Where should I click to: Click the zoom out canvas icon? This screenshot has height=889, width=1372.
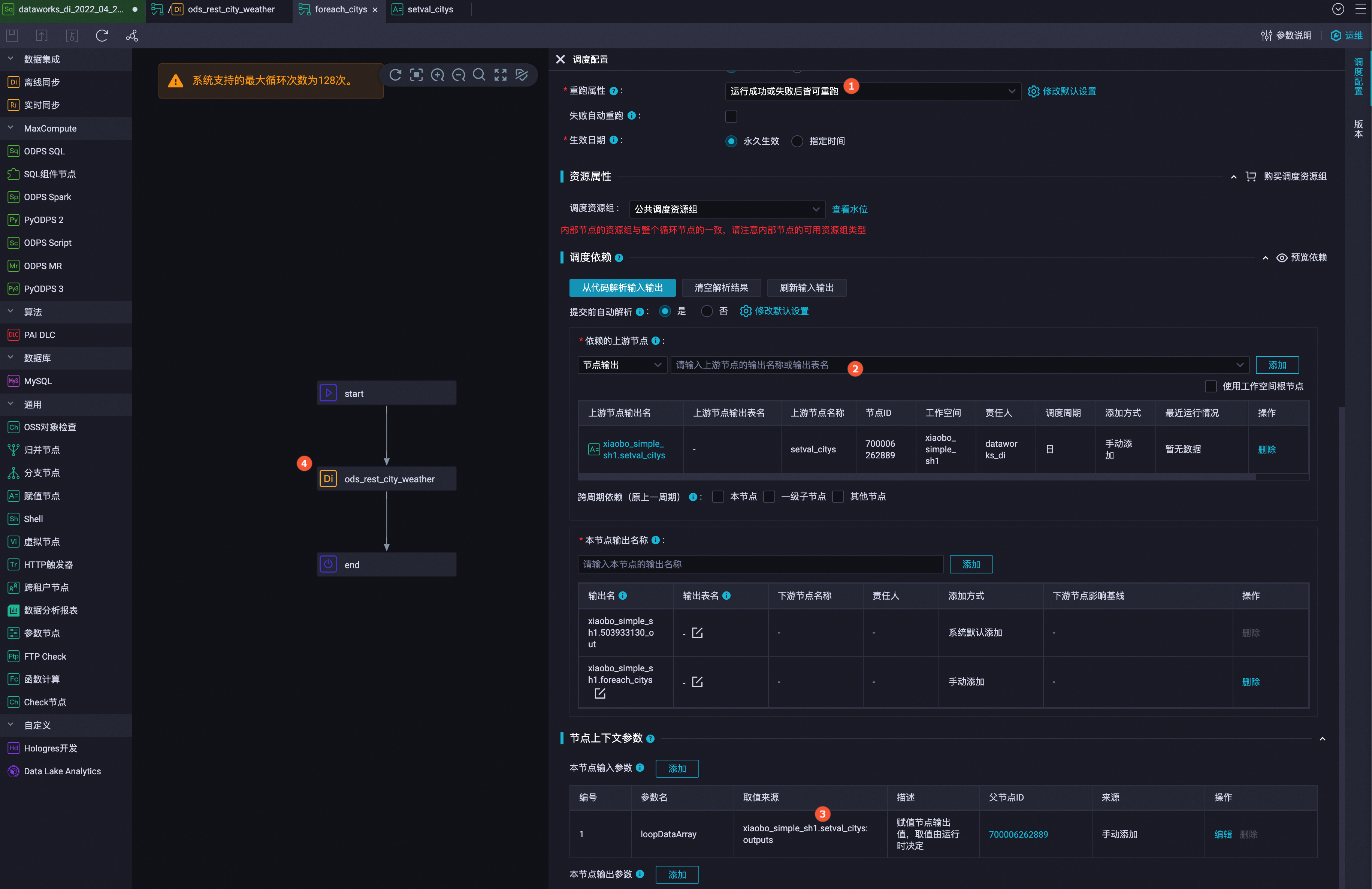[458, 75]
